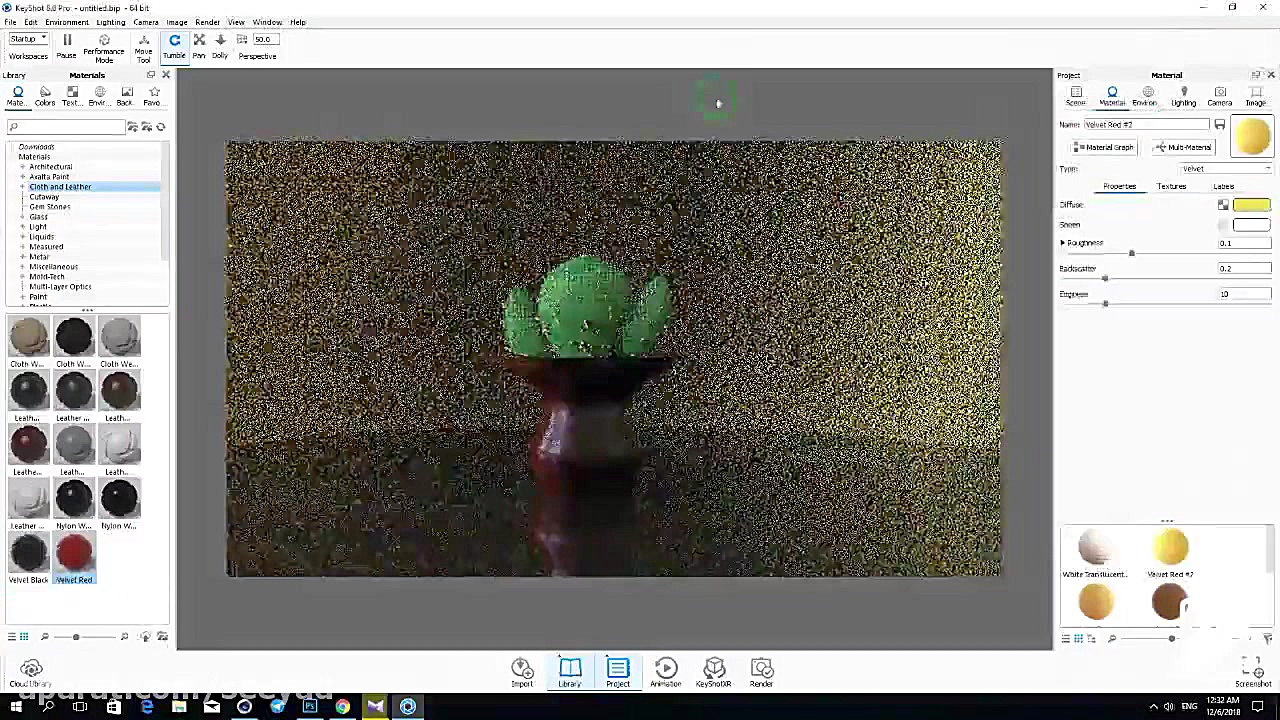Open the Textures library tab
Image resolution: width=1280 pixels, height=720 pixels.
[x=72, y=96]
